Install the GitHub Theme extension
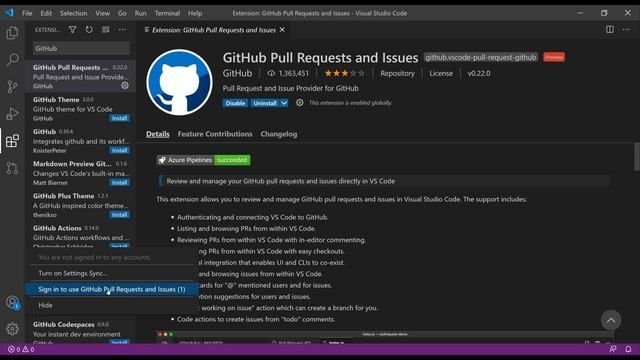The width and height of the screenshot is (640, 360). pos(119,118)
